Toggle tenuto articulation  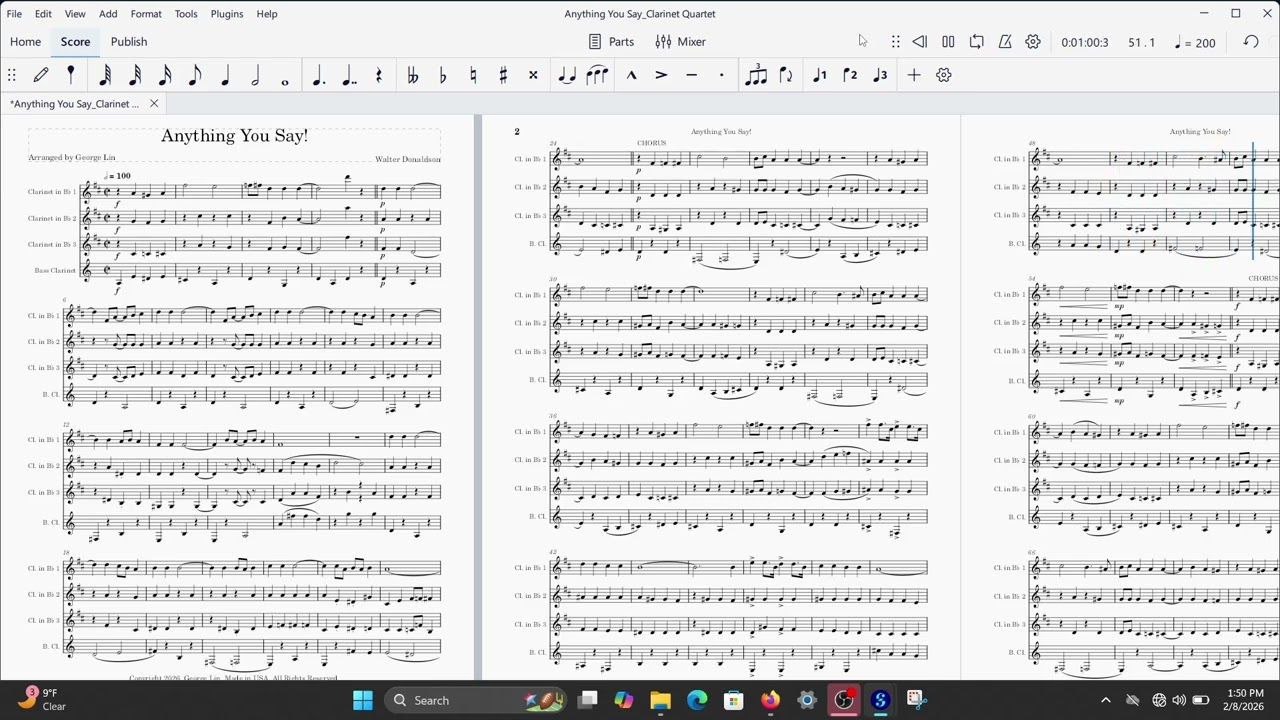pyautogui.click(x=691, y=75)
